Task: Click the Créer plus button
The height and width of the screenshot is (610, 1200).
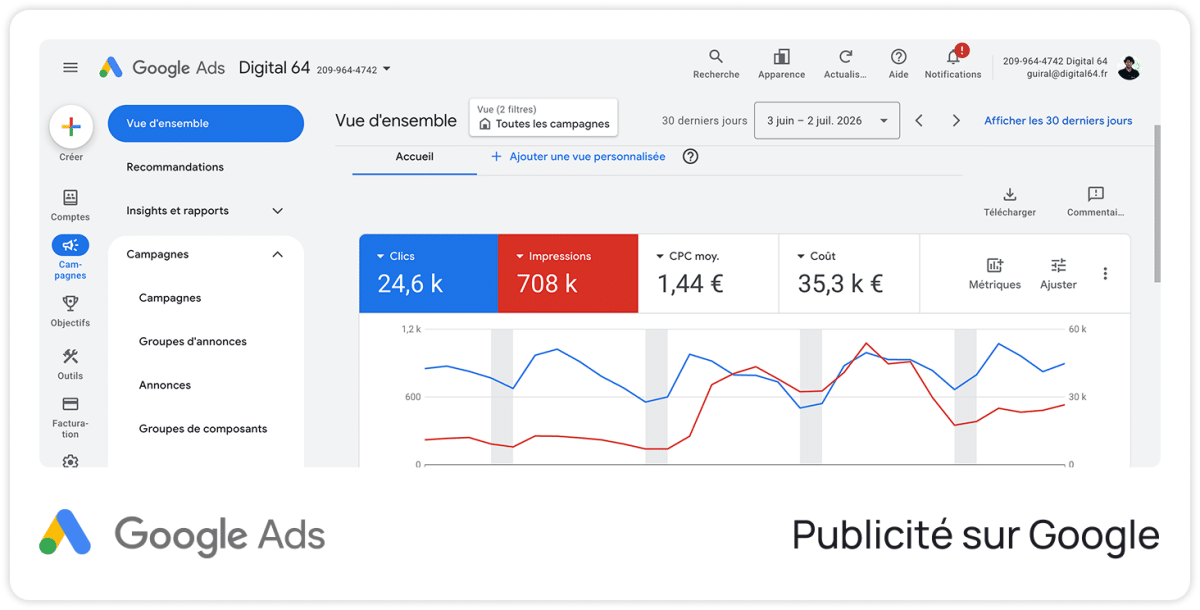Action: 71,127
